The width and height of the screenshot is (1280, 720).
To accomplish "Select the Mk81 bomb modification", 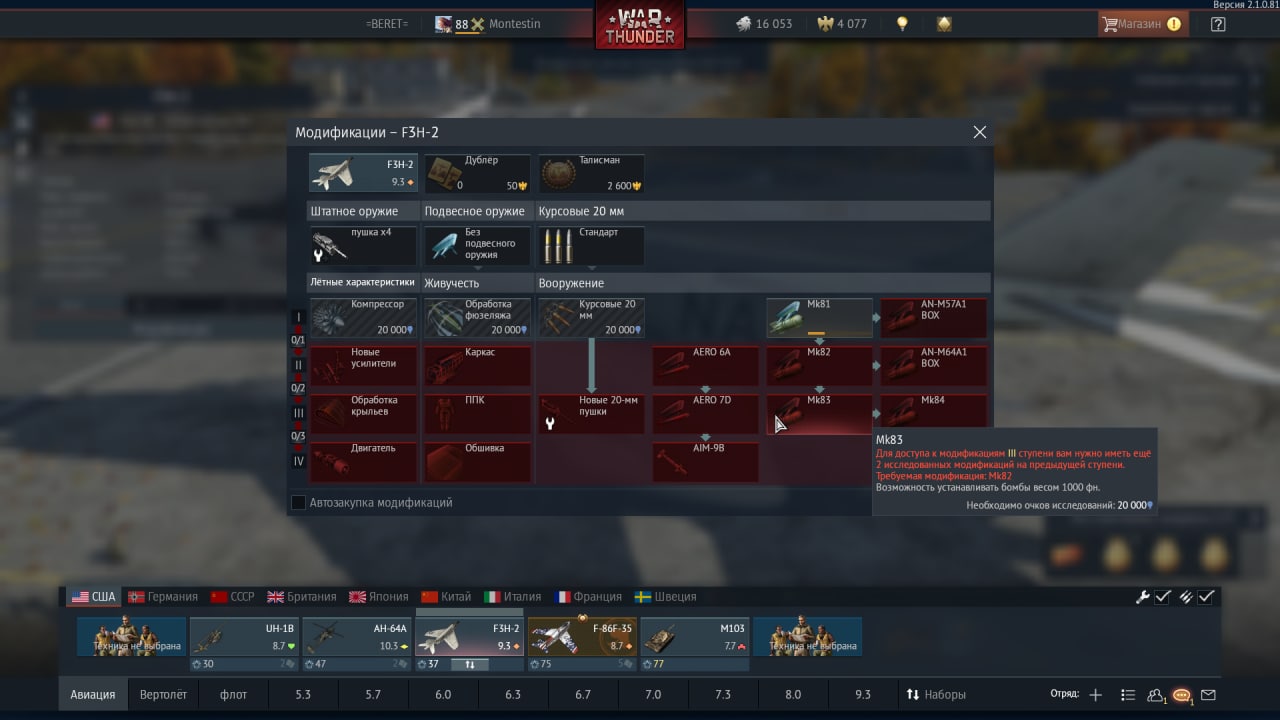I will coord(820,318).
